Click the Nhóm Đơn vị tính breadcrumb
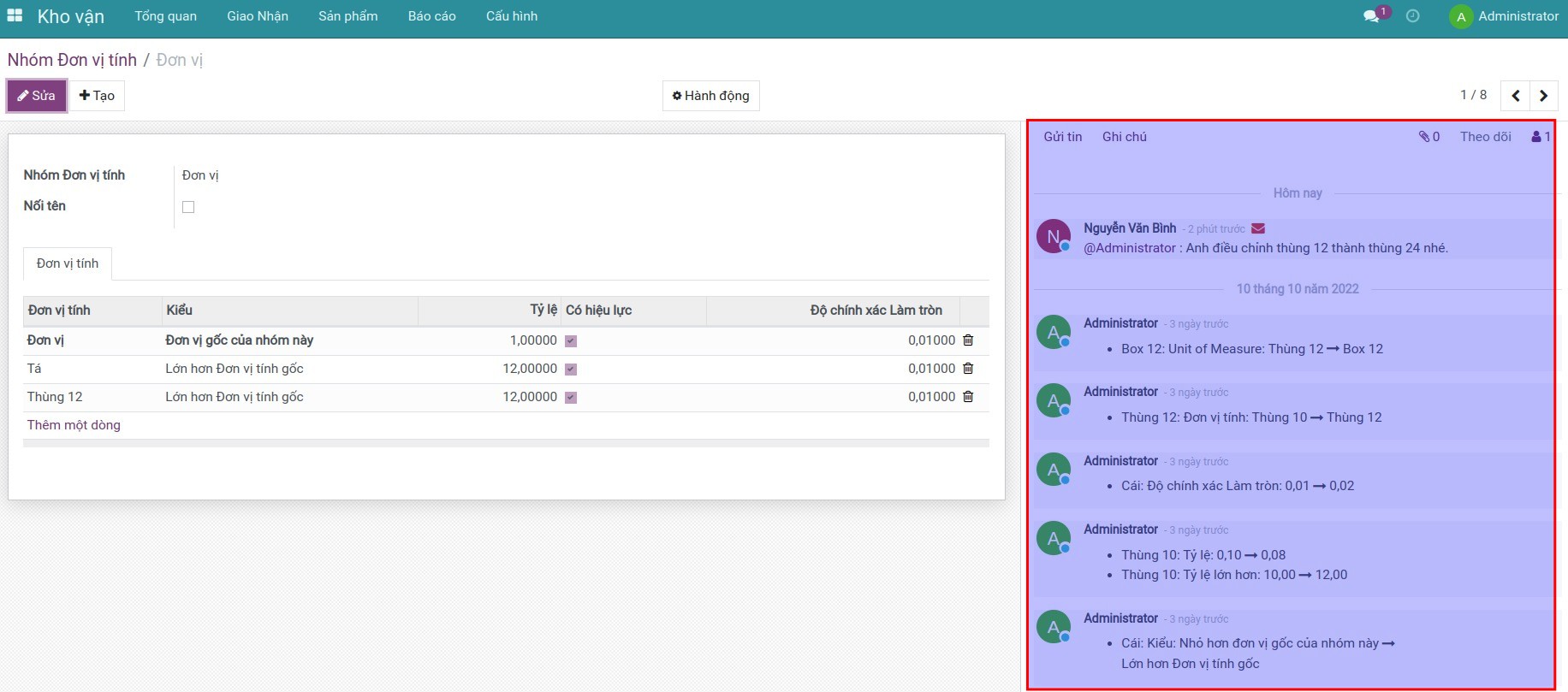The width and height of the screenshot is (1568, 692). pyautogui.click(x=72, y=60)
